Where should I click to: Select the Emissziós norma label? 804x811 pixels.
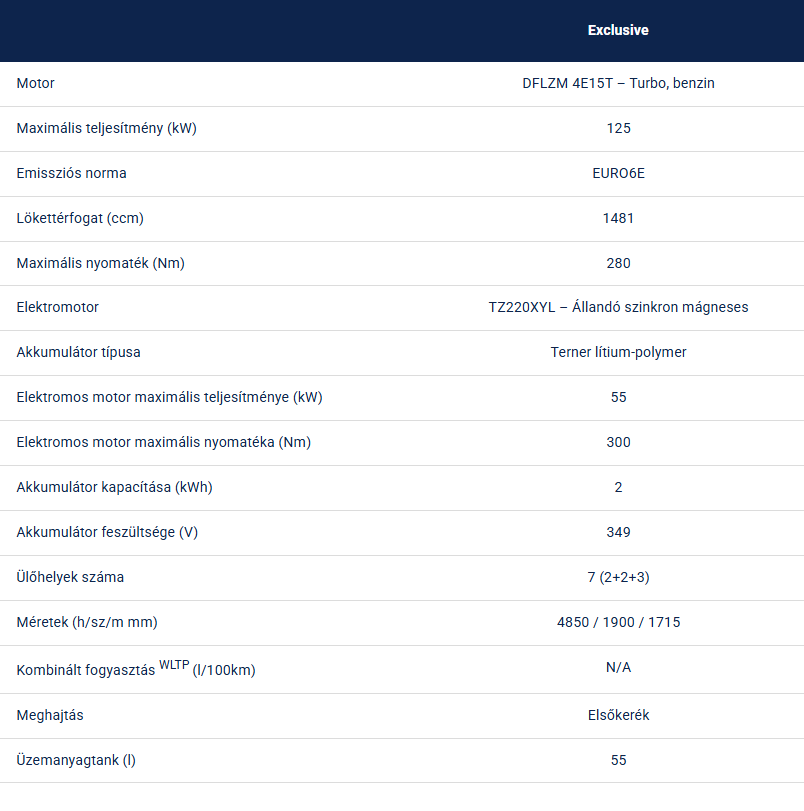coord(71,173)
